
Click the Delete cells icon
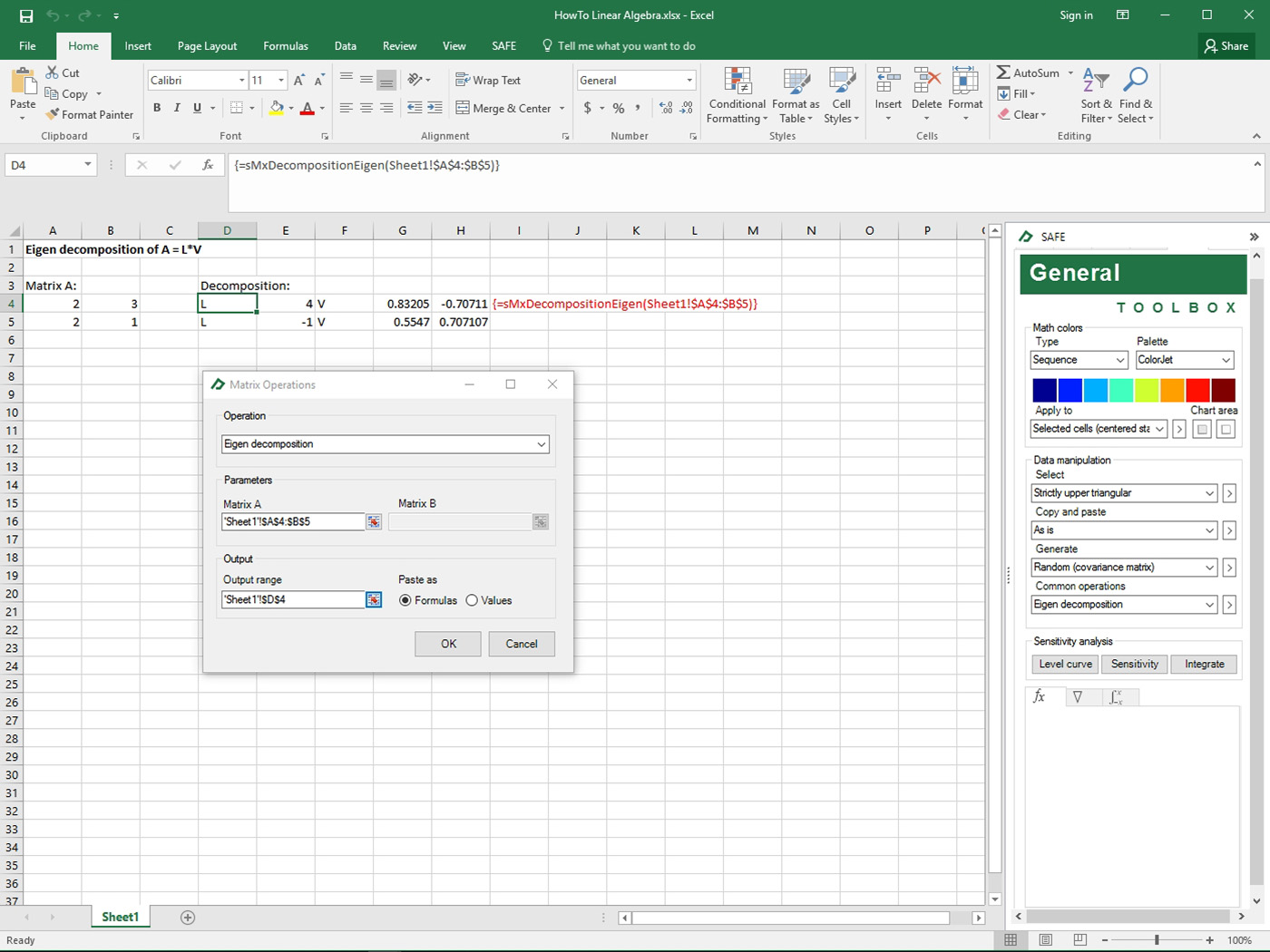[926, 81]
